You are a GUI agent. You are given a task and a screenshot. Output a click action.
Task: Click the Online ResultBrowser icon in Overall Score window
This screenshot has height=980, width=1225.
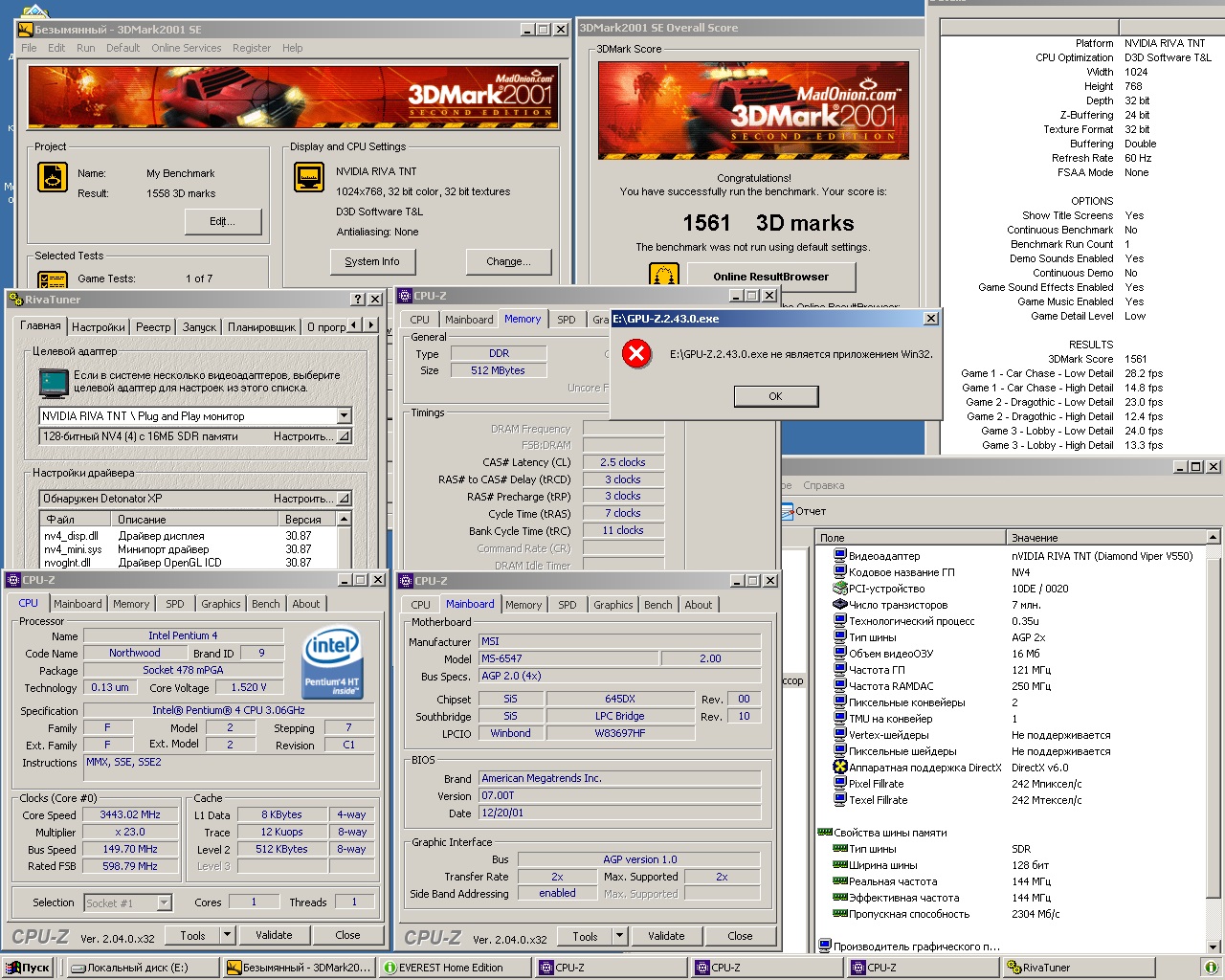coord(664,276)
